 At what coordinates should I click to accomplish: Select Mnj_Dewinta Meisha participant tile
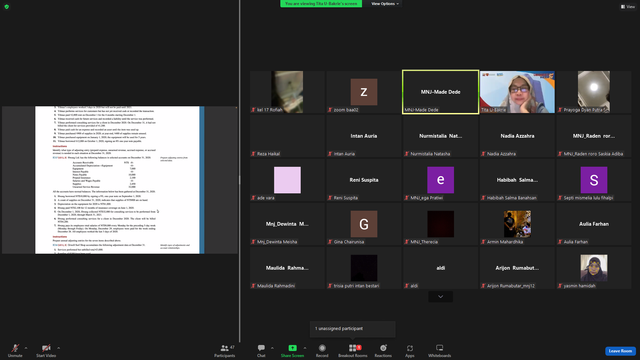[287, 224]
